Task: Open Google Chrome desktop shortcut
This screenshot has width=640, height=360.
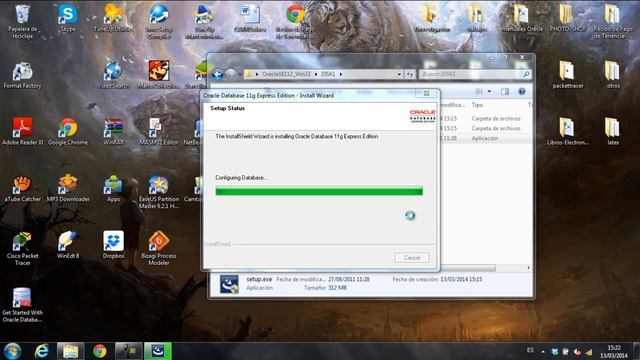Action: click(68, 132)
